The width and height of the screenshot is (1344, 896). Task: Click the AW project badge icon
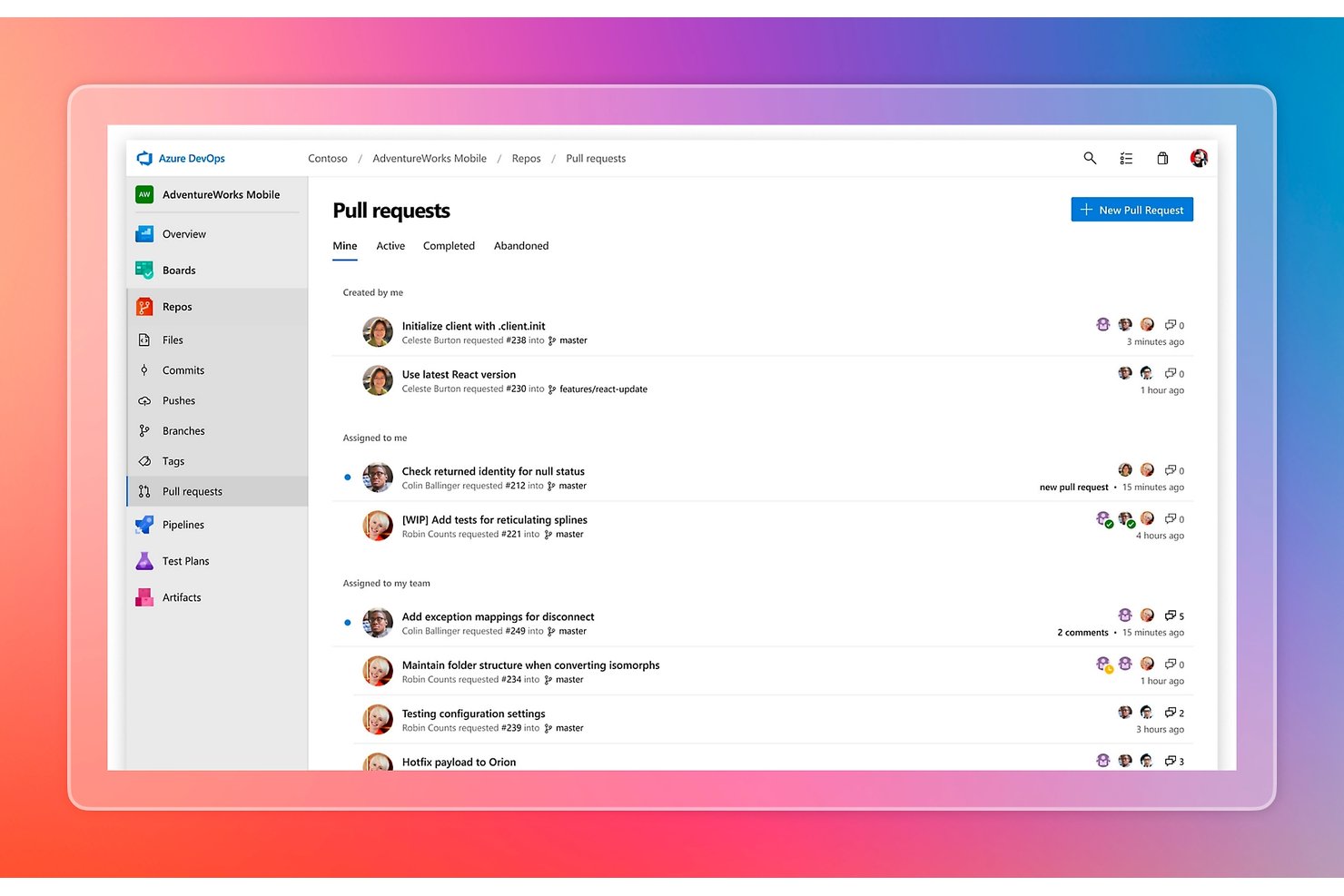[144, 194]
